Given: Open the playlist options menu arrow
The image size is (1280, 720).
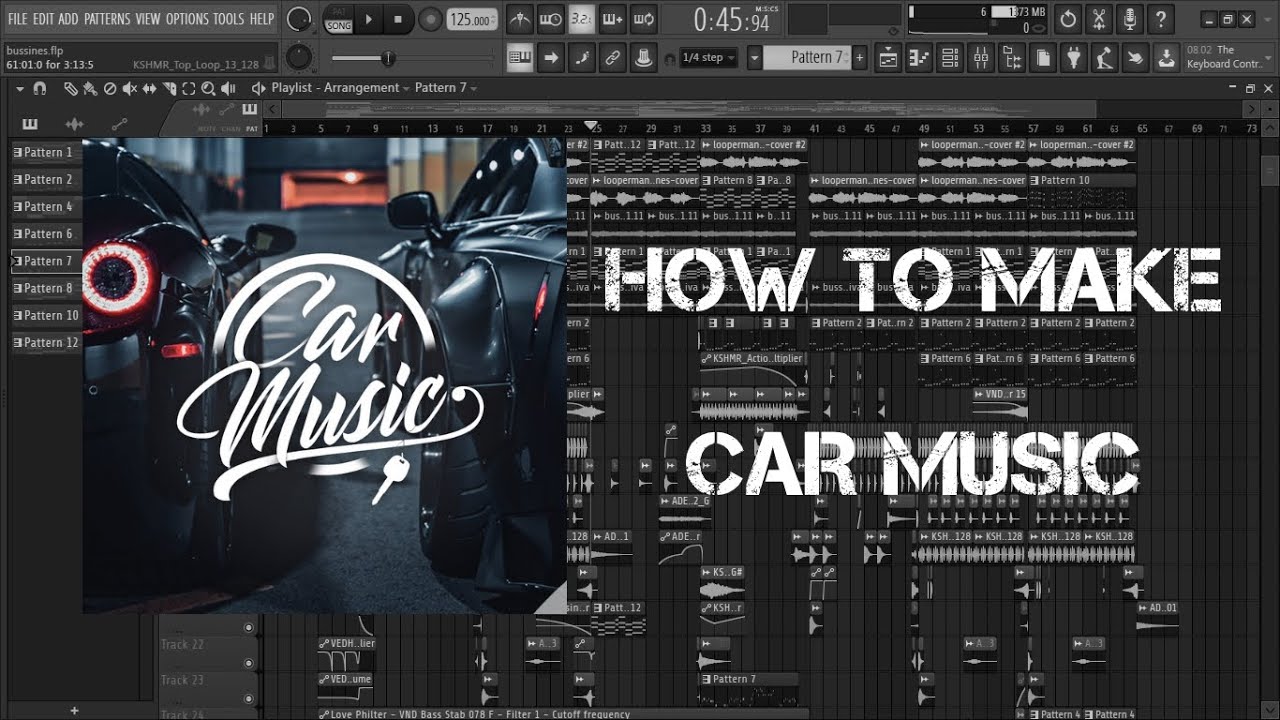Looking at the screenshot, I should coord(20,88).
